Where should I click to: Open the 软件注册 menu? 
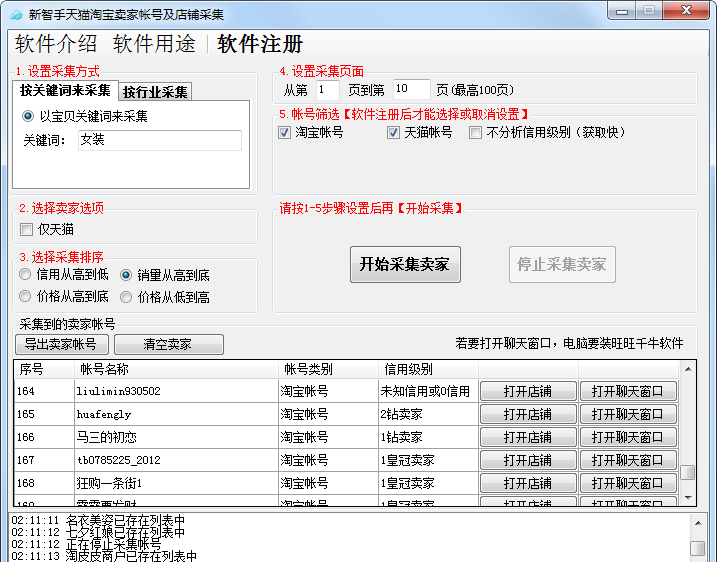click(x=260, y=44)
